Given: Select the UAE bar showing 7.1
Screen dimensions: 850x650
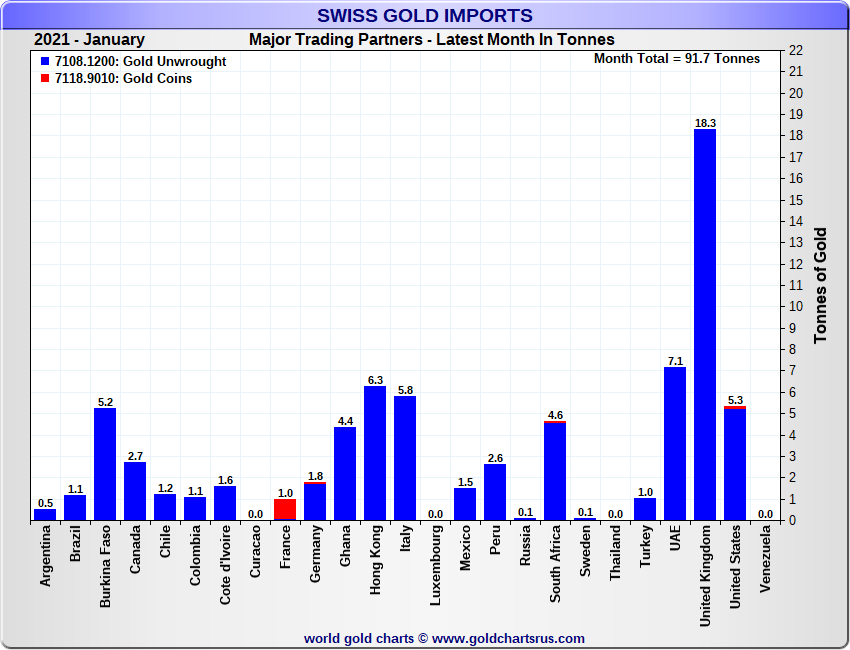Looking at the screenshot, I should pos(675,444).
